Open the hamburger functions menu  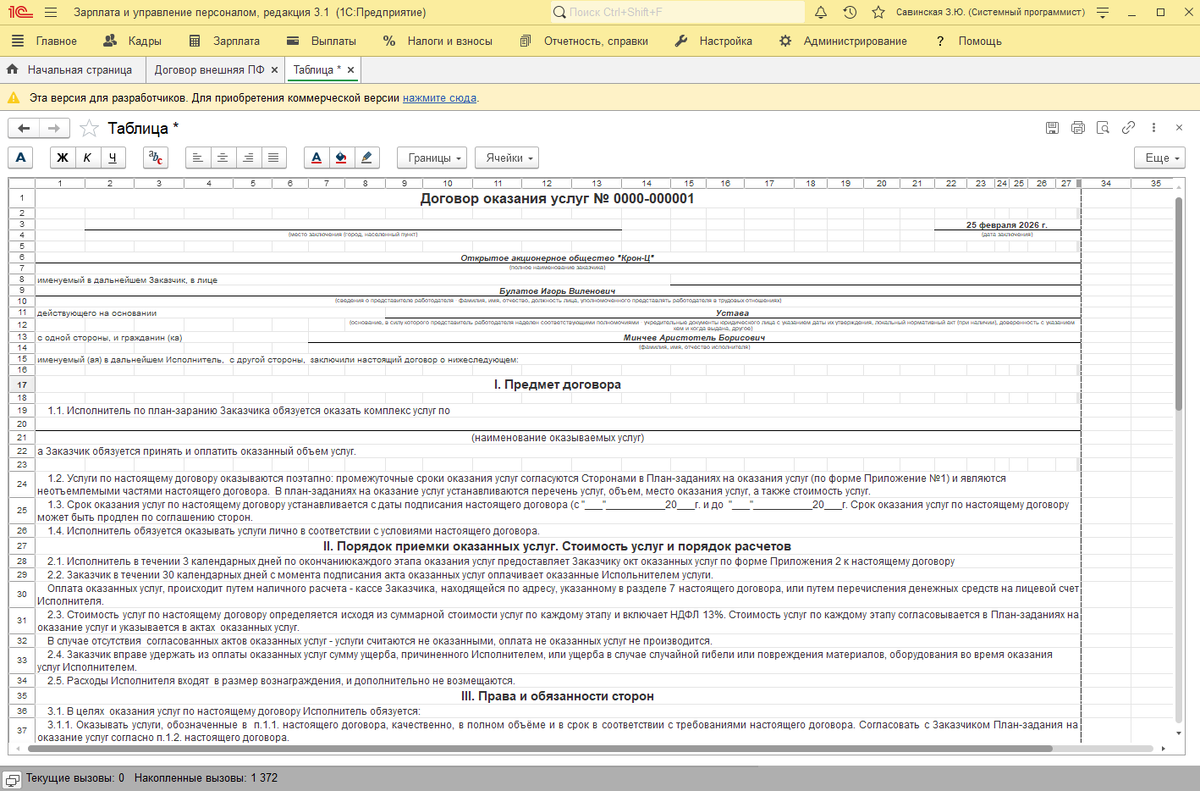pyautogui.click(x=51, y=13)
